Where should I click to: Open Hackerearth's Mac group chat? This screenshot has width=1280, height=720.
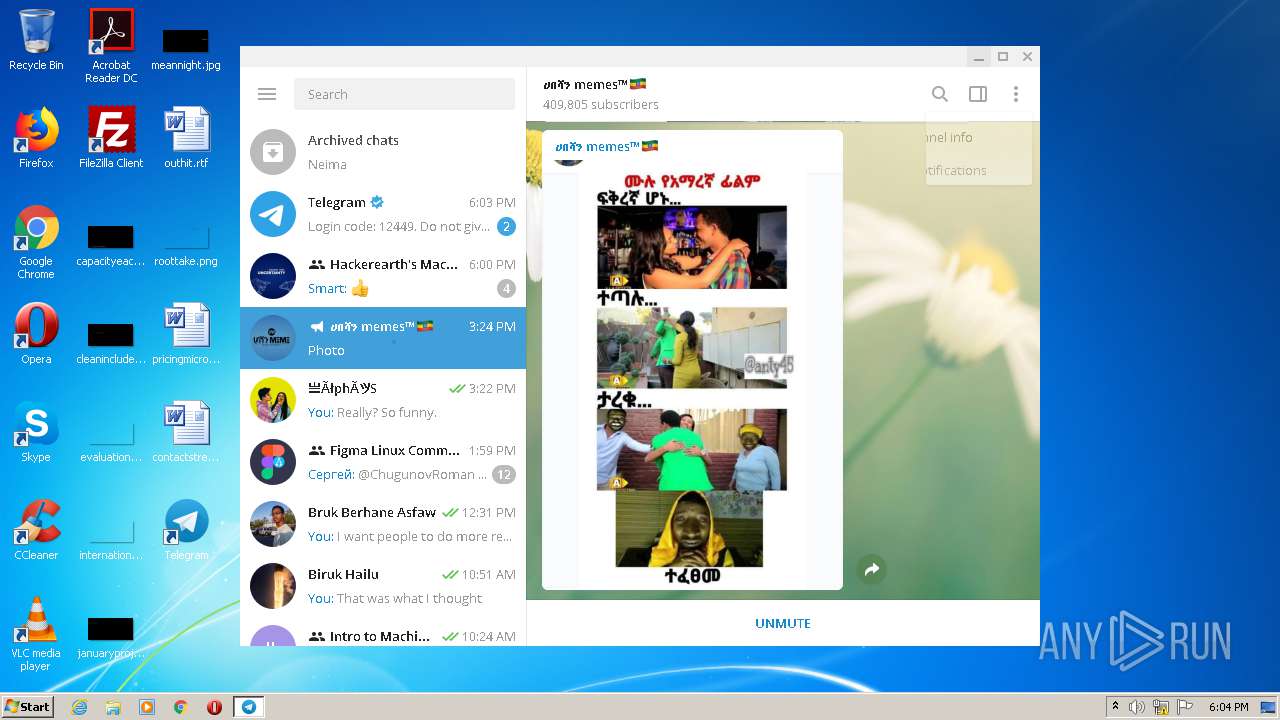pos(383,276)
